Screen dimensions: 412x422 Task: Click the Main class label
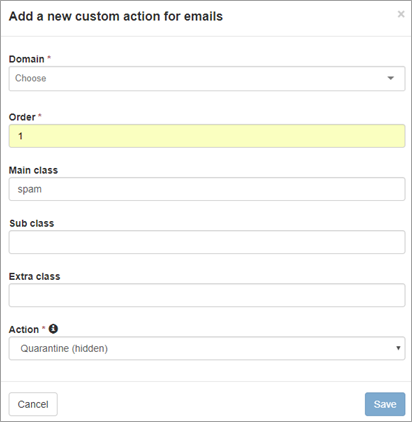click(x=33, y=170)
